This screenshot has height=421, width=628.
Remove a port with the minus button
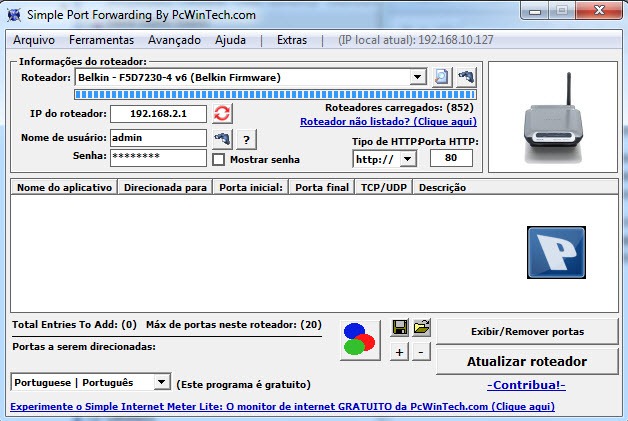point(421,352)
